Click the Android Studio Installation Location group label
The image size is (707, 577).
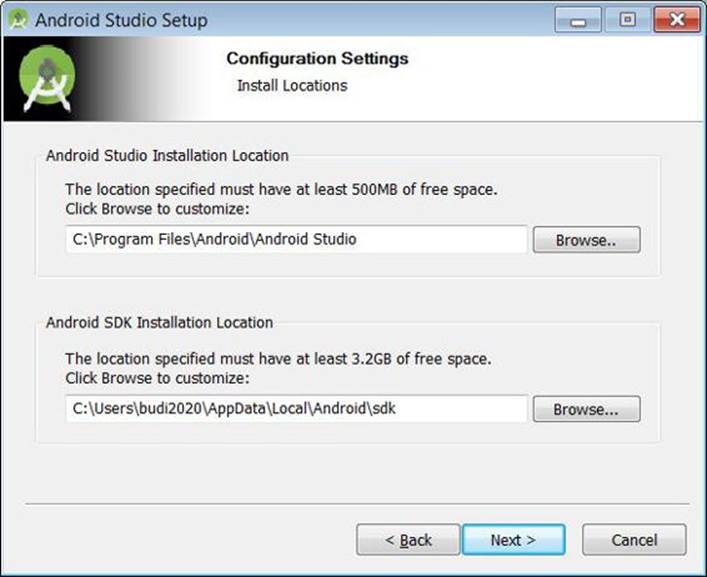(167, 156)
